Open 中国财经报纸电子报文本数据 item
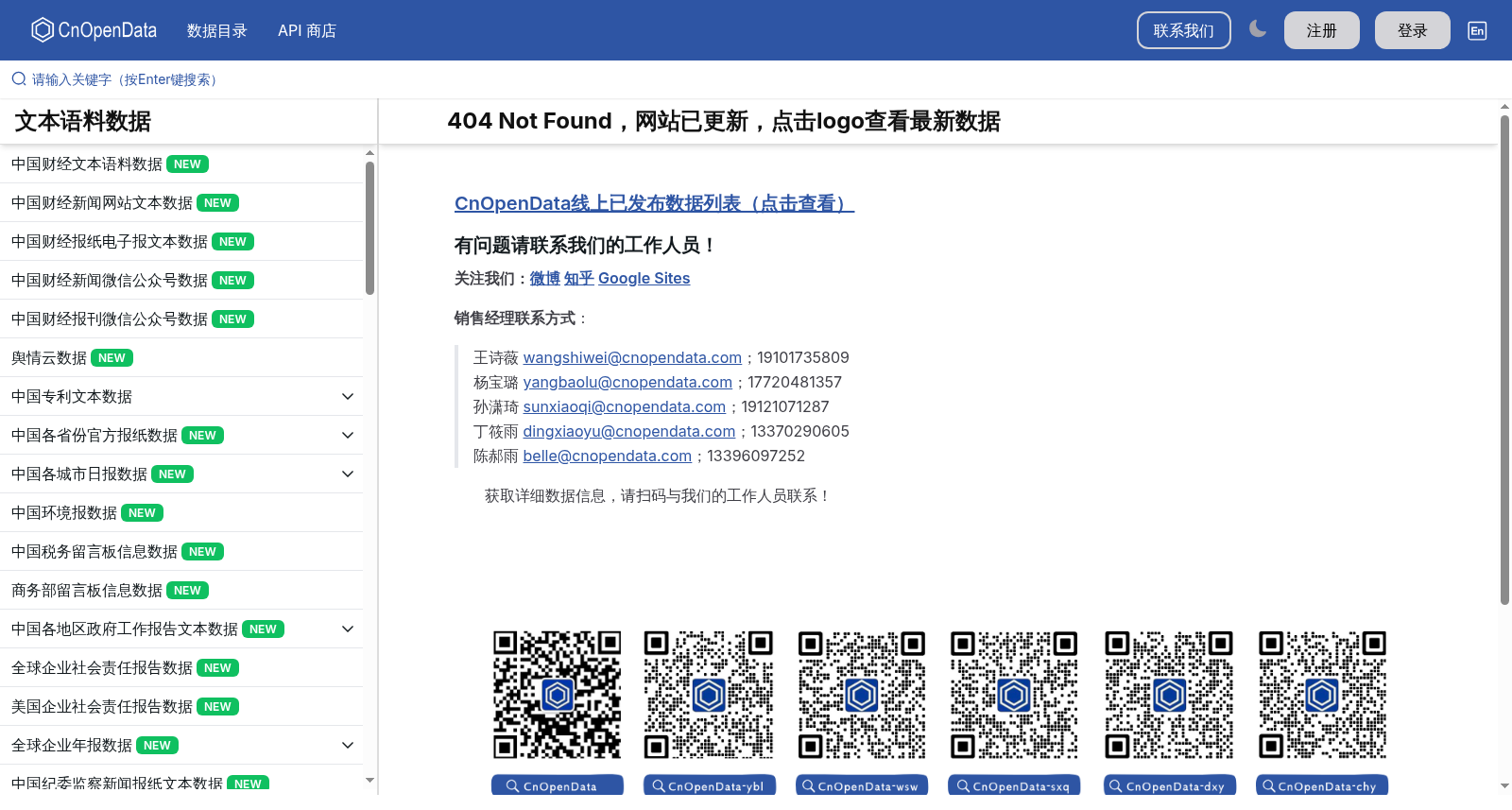The height and width of the screenshot is (810, 1512). [x=181, y=242]
